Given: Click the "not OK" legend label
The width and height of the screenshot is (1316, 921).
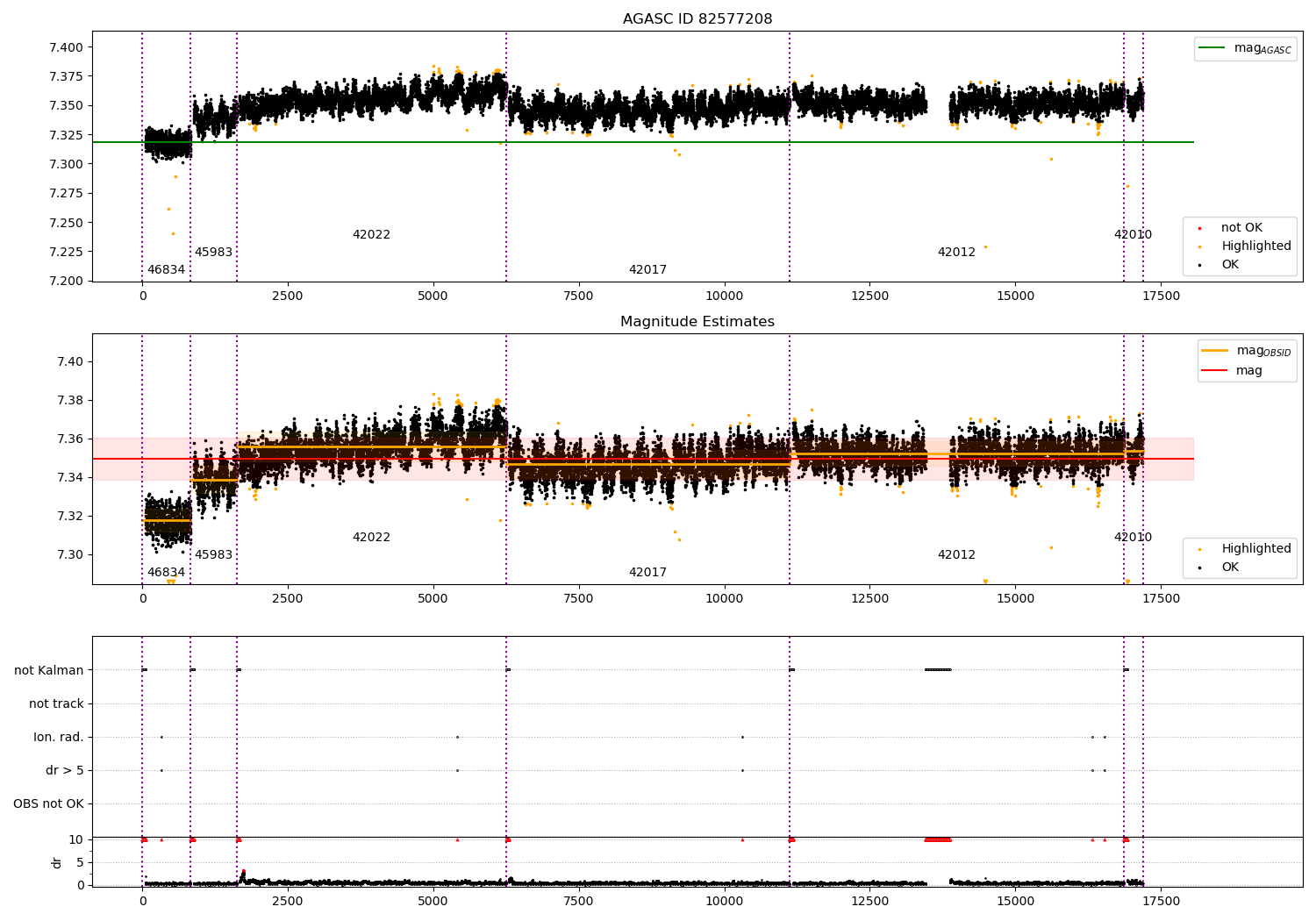Looking at the screenshot, I should [1241, 228].
